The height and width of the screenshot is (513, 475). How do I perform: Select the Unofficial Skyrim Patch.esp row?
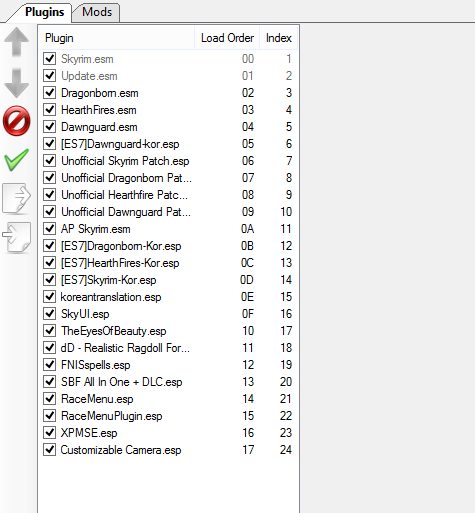[x=168, y=161]
